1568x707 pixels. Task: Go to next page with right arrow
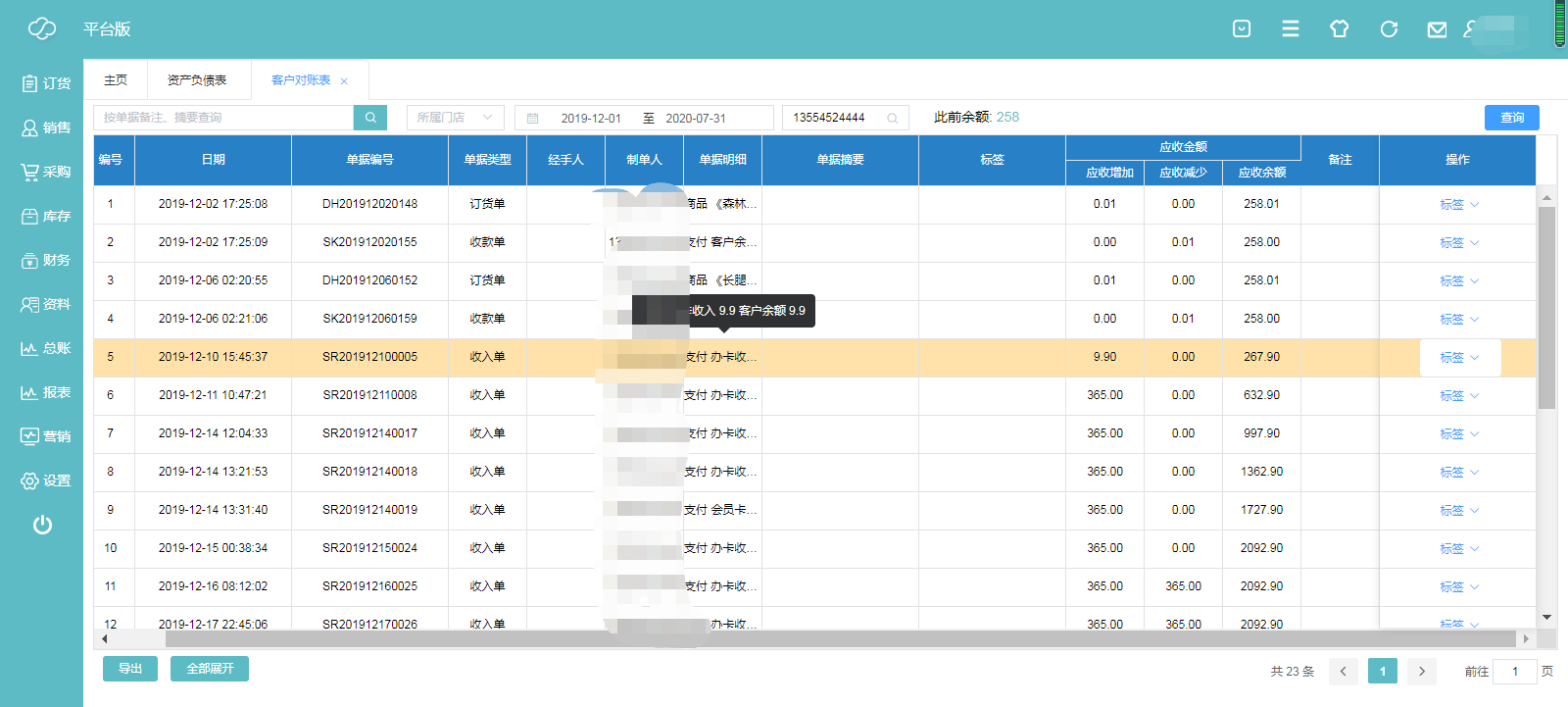click(x=1421, y=672)
